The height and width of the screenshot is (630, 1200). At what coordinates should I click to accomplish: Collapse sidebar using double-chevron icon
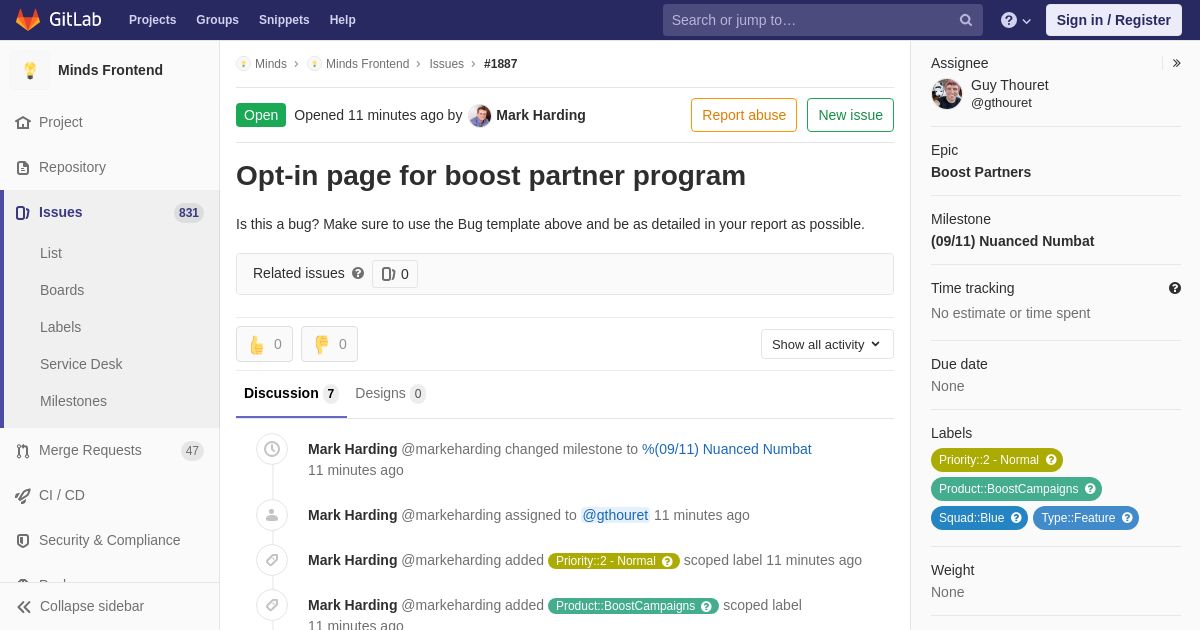click(x=24, y=606)
